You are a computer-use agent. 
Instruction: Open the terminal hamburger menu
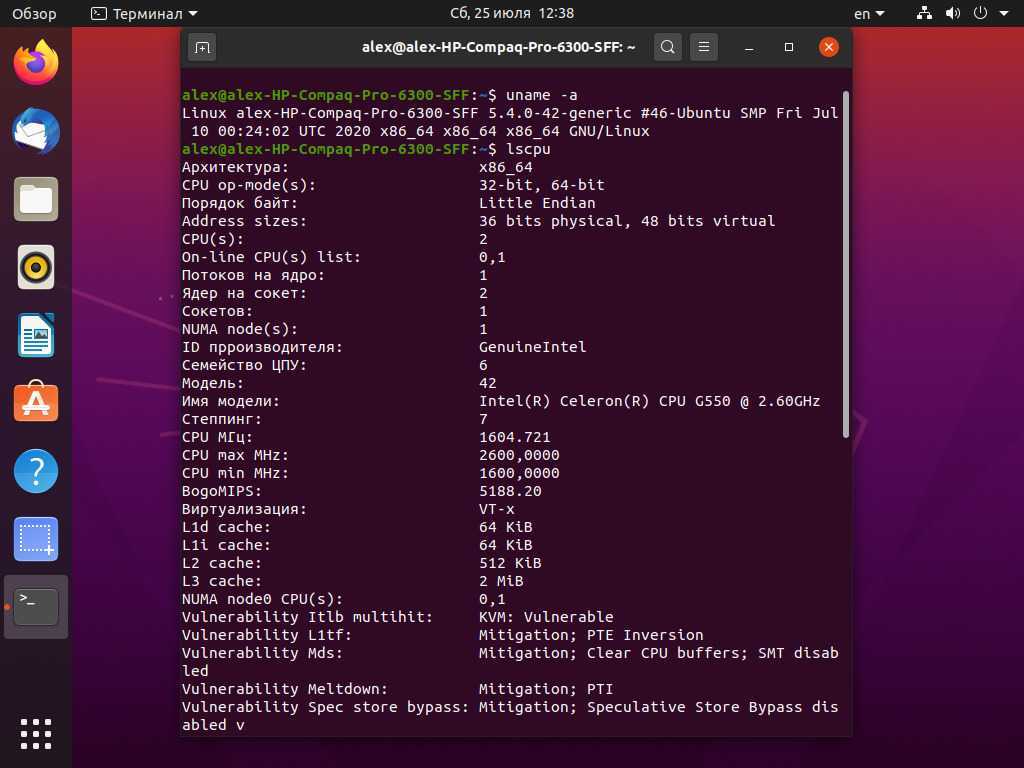click(x=703, y=47)
